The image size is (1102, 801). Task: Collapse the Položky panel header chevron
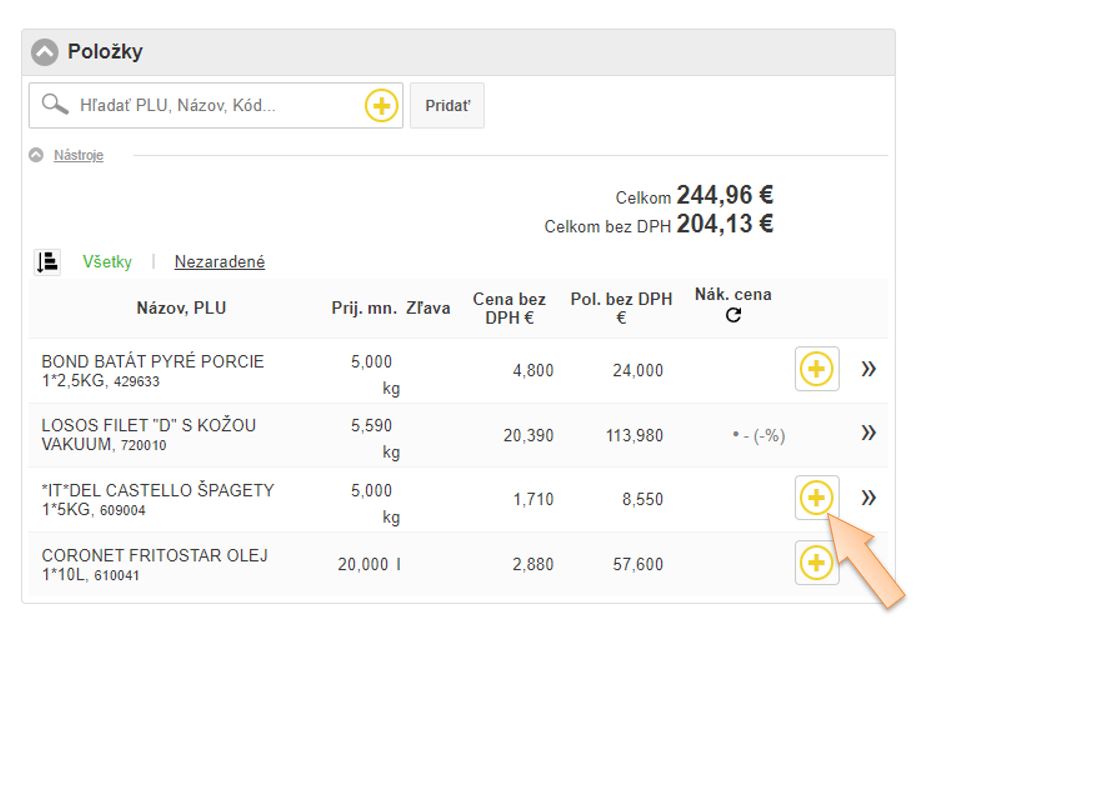click(x=44, y=52)
